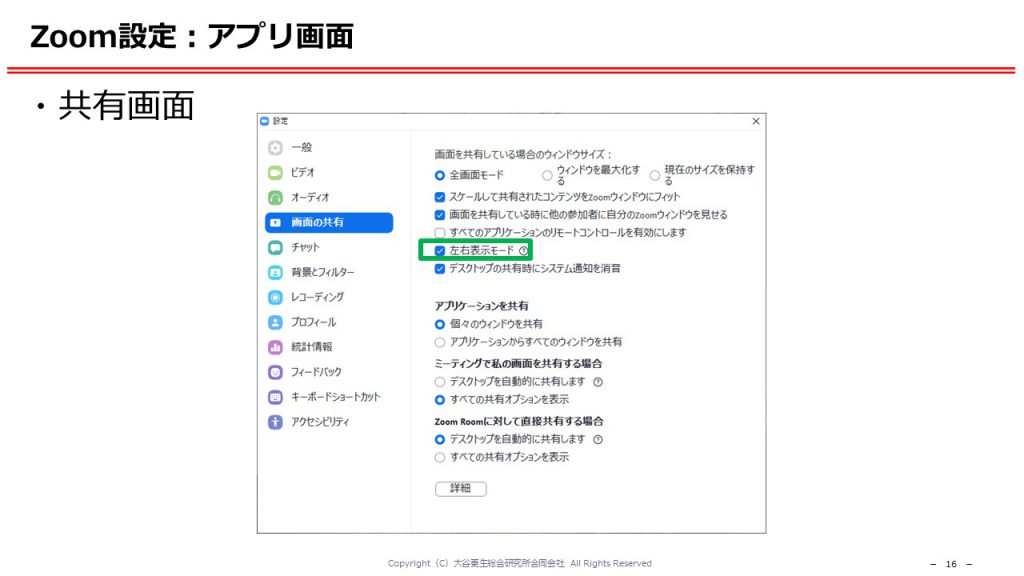This screenshot has width=1024, height=576.
Task: Click the Statistics (統計情報) chart icon
Action: (x=276, y=347)
